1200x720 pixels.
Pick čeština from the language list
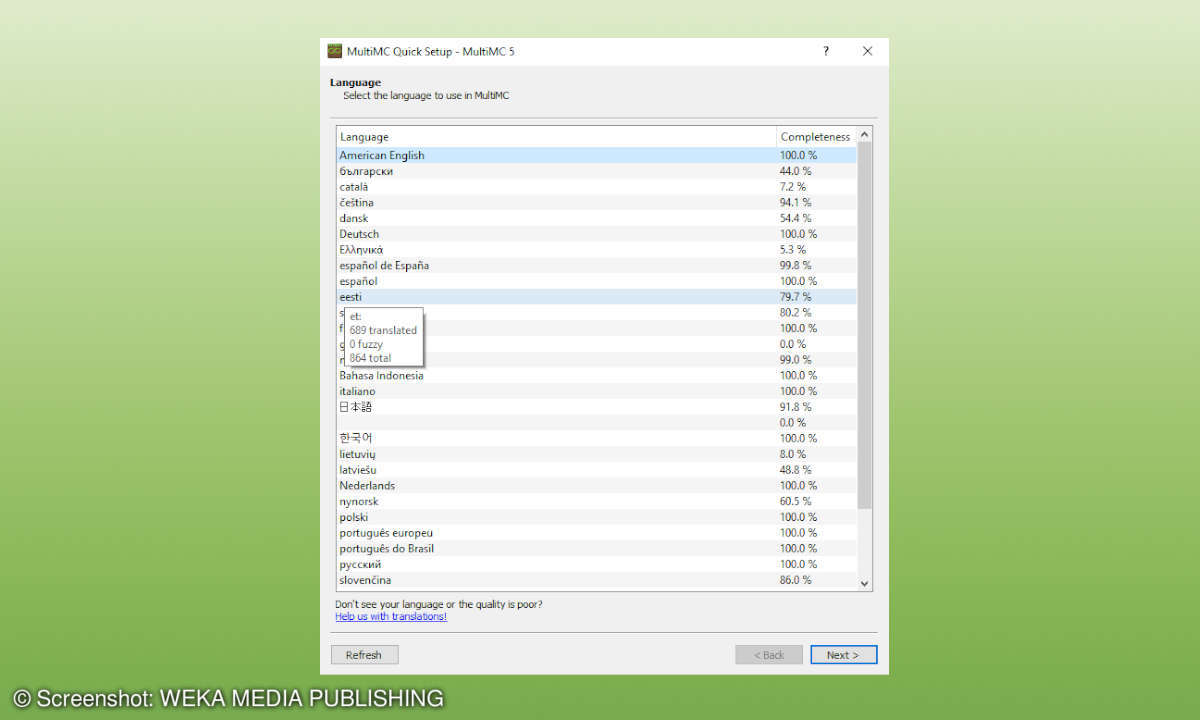(597, 202)
